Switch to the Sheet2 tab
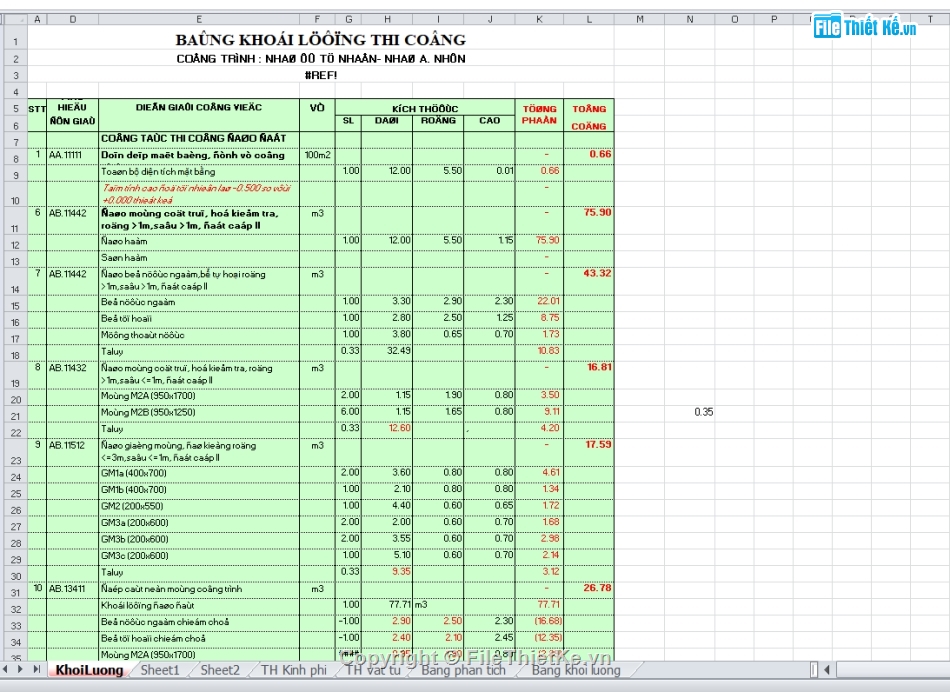This screenshot has width=950, height=692. (220, 670)
